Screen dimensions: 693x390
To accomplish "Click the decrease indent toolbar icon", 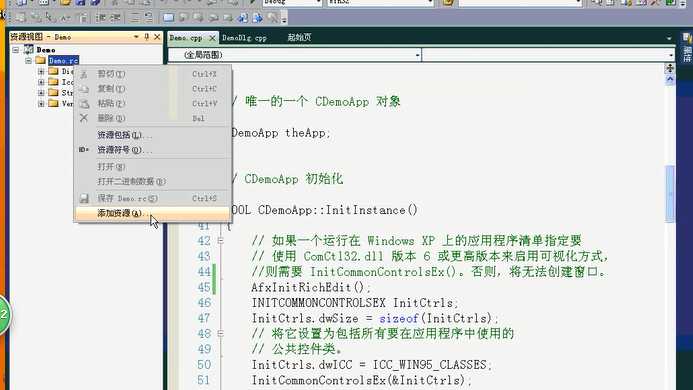I will point(101,18).
